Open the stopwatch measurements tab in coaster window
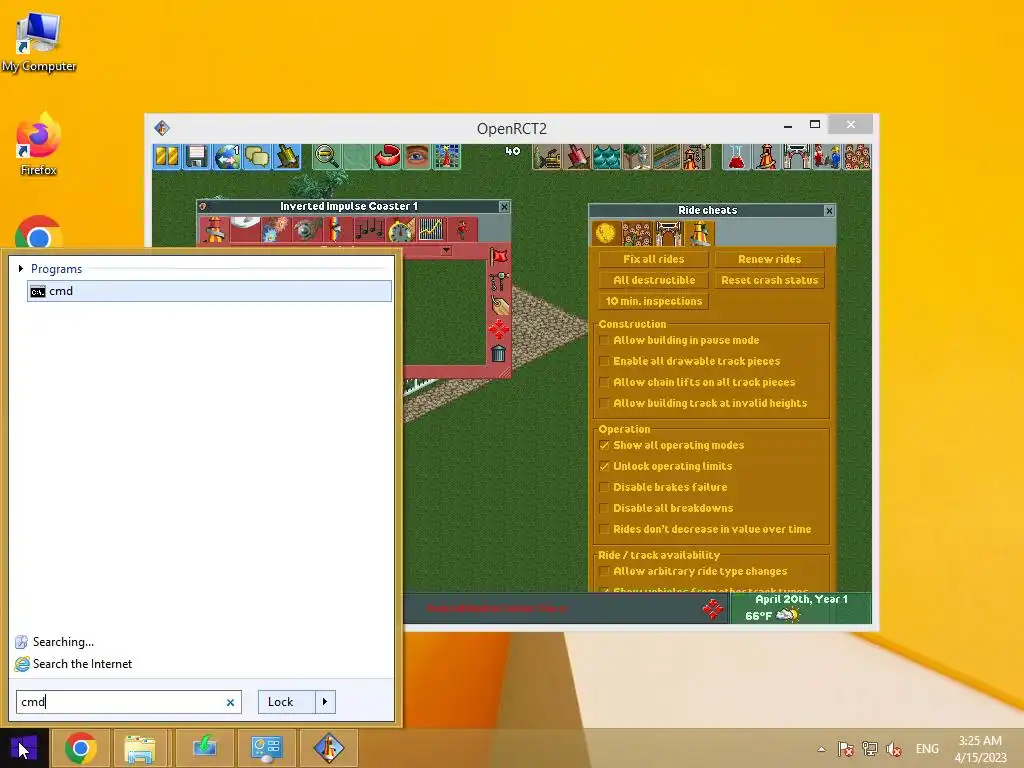Screen dimensions: 1024x768 tap(400, 231)
